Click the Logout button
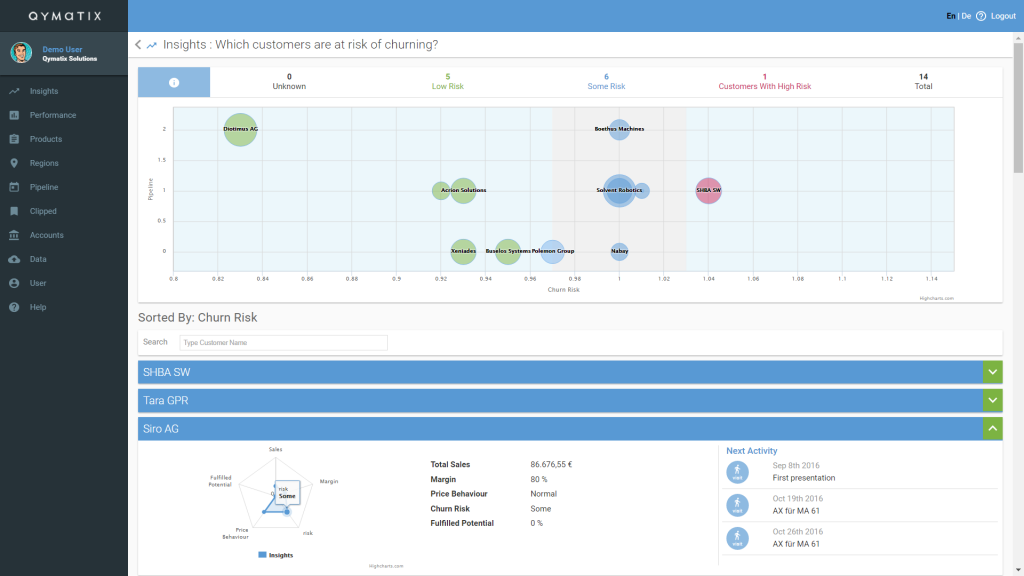 tap(1001, 15)
